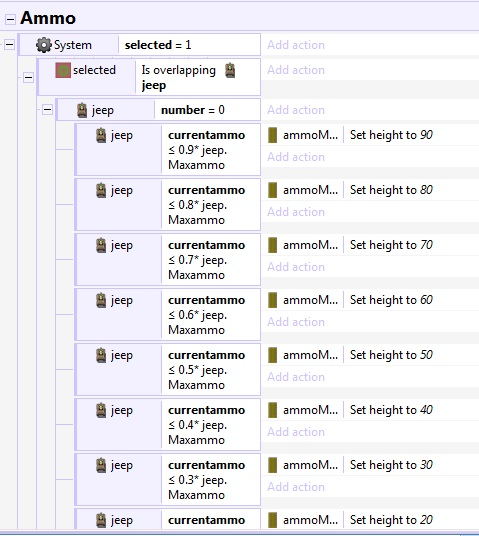Collapse the System selected = 1 event
The image size is (479, 536).
point(10,44)
